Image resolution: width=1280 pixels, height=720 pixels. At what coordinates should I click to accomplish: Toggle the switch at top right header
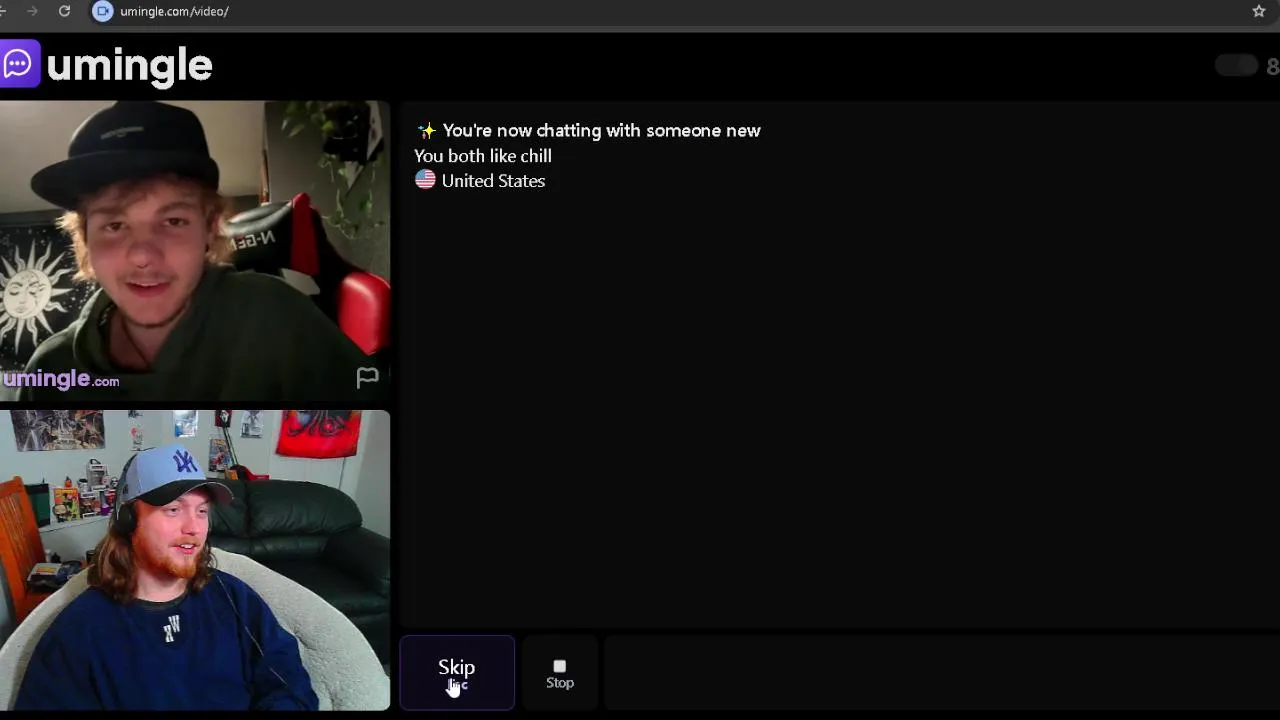click(1236, 65)
